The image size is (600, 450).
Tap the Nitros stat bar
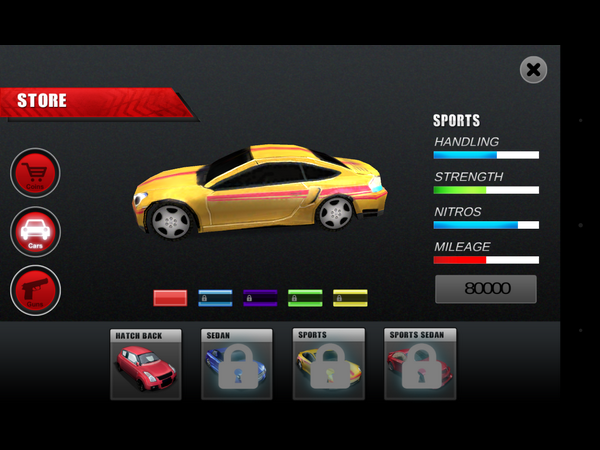pos(486,225)
